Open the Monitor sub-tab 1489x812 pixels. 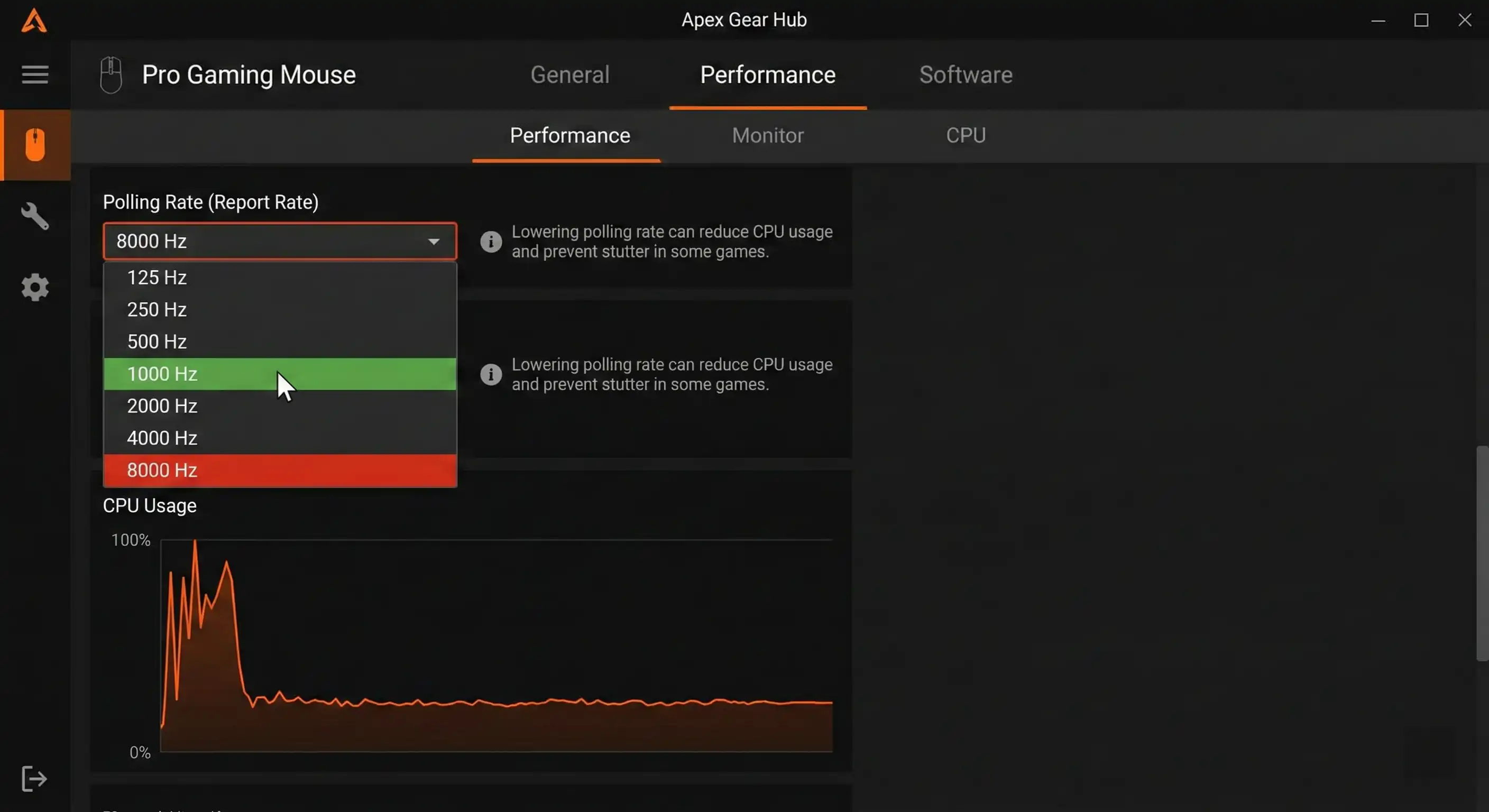click(x=767, y=135)
